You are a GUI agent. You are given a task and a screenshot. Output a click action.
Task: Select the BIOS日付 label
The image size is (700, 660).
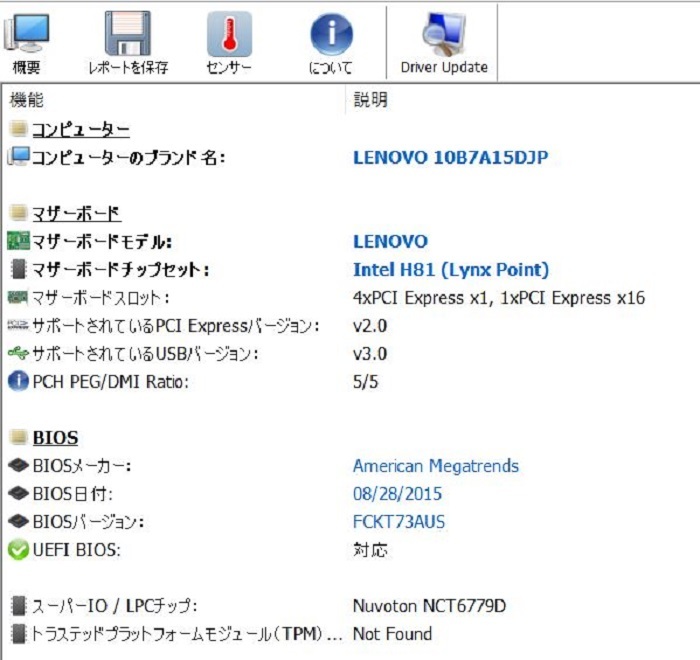(72, 494)
